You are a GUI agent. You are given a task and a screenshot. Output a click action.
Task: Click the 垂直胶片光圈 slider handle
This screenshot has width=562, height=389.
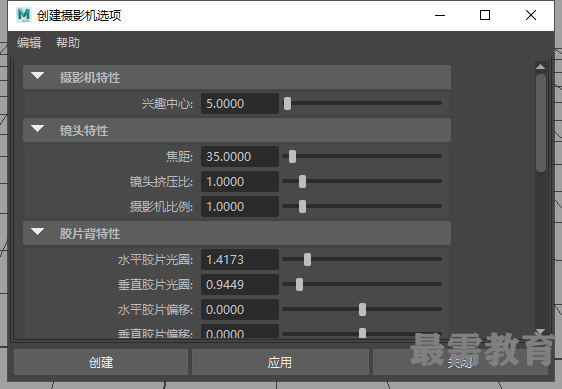tap(300, 285)
